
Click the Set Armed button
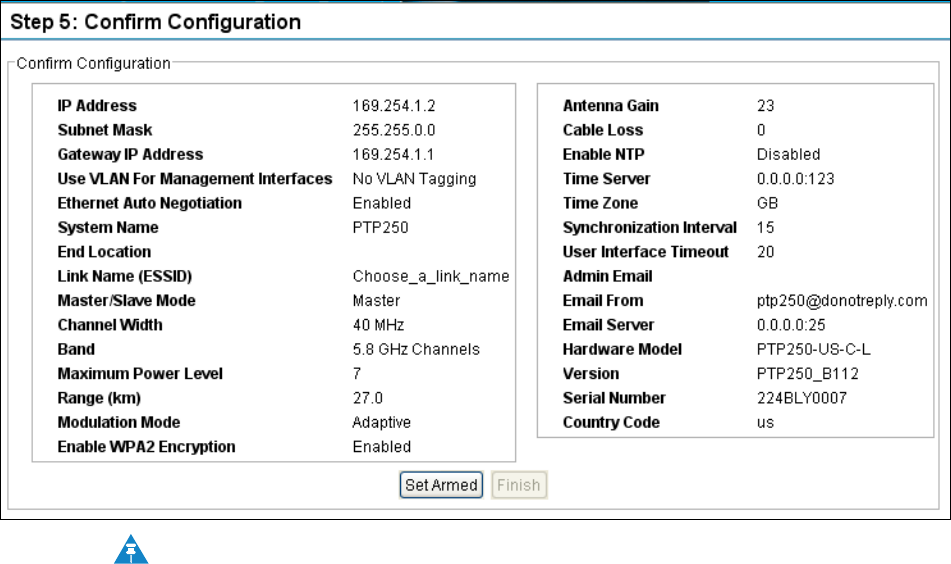pos(441,485)
